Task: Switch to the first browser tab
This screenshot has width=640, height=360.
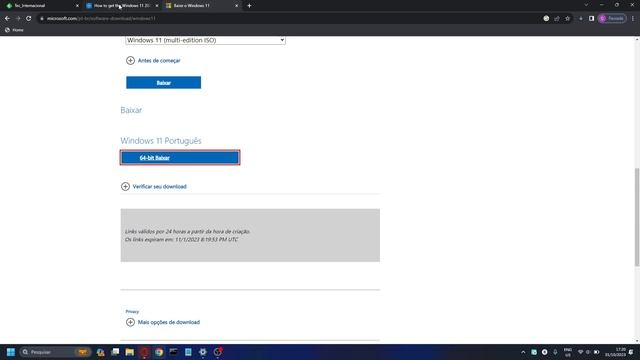Action: 41,6
